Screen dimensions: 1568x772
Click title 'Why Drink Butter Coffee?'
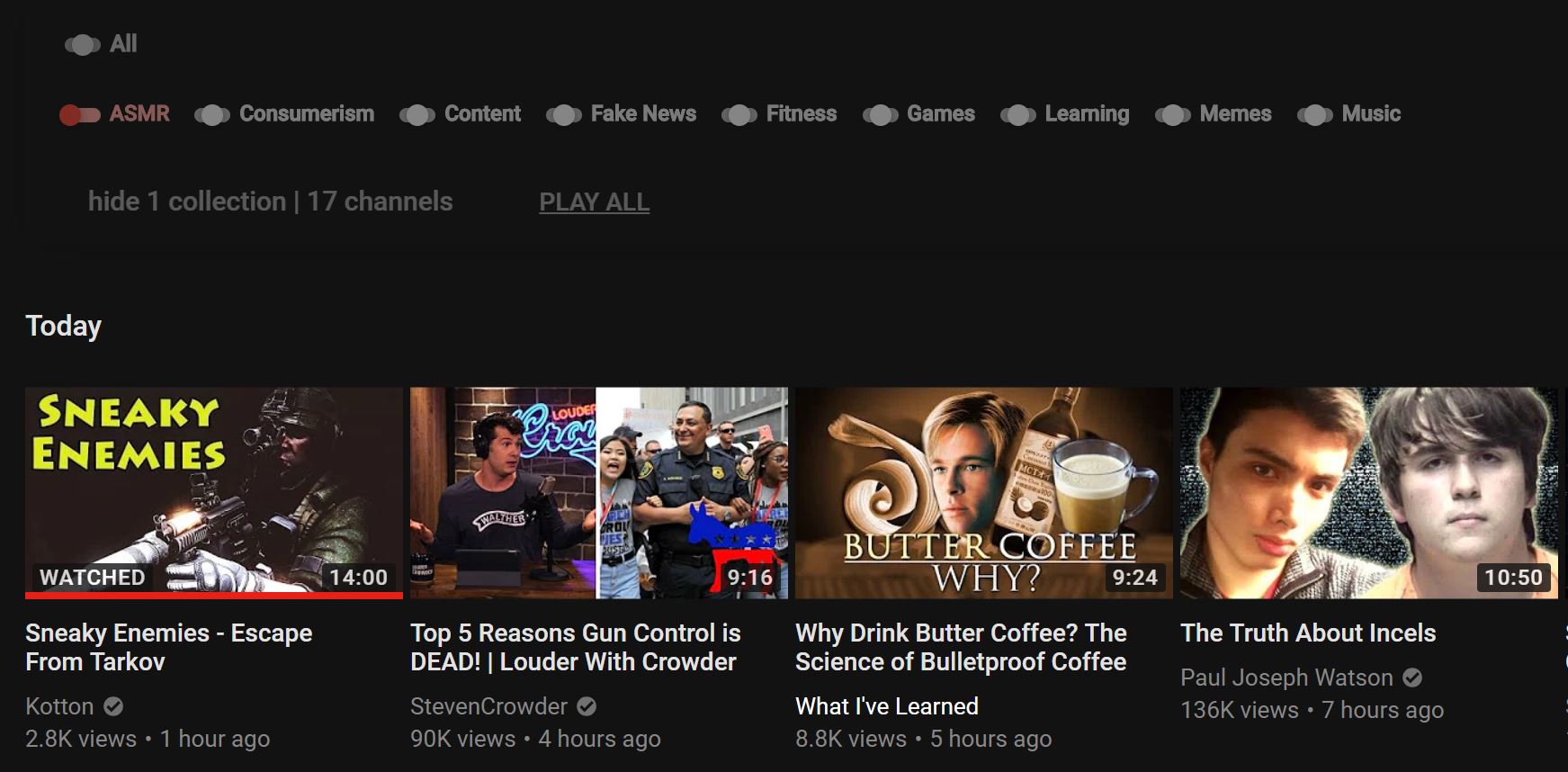click(961, 647)
